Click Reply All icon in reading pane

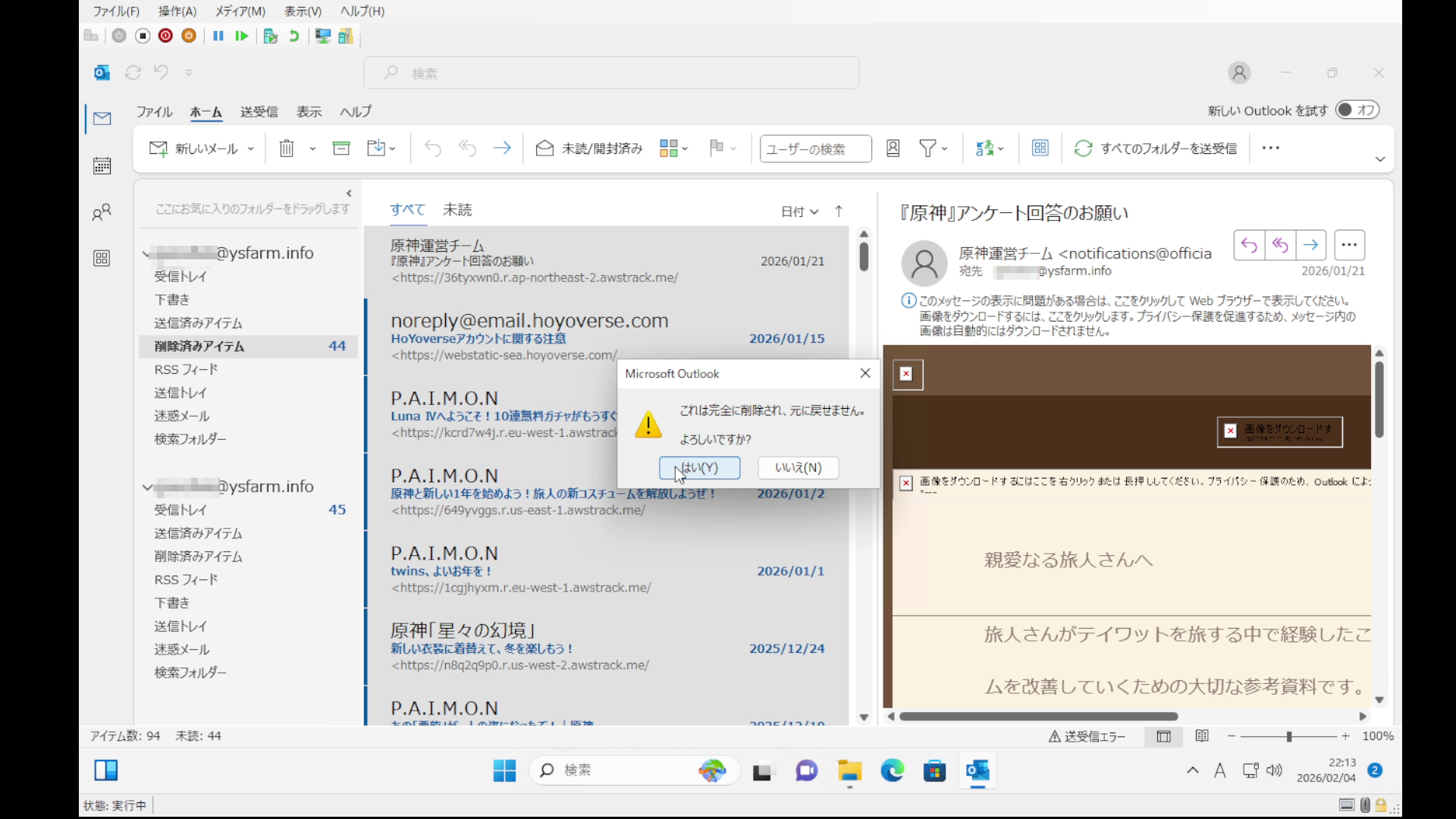pos(1280,245)
